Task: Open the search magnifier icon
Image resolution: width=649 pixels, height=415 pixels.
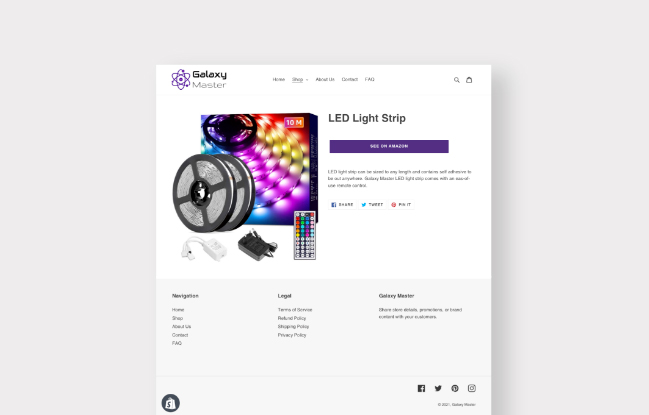Action: (x=457, y=80)
